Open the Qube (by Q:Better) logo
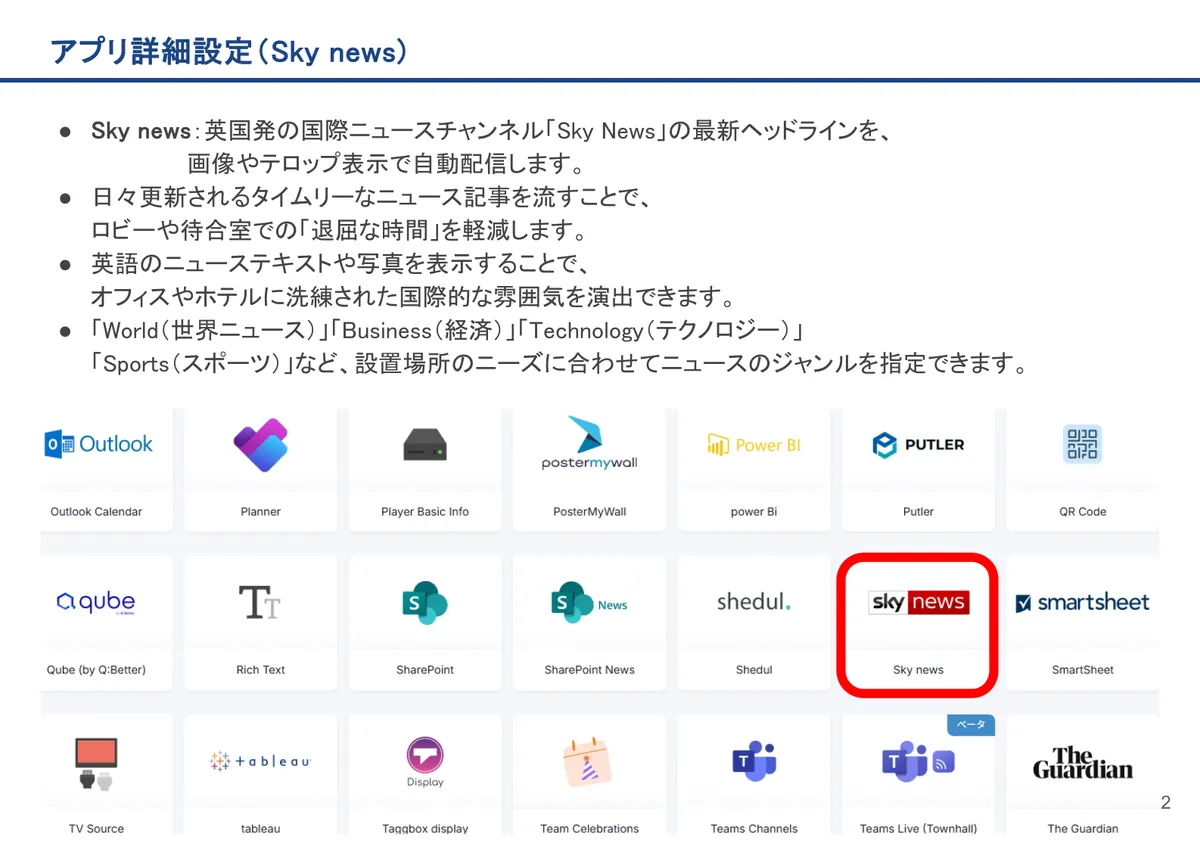1200x849 pixels. click(96, 602)
